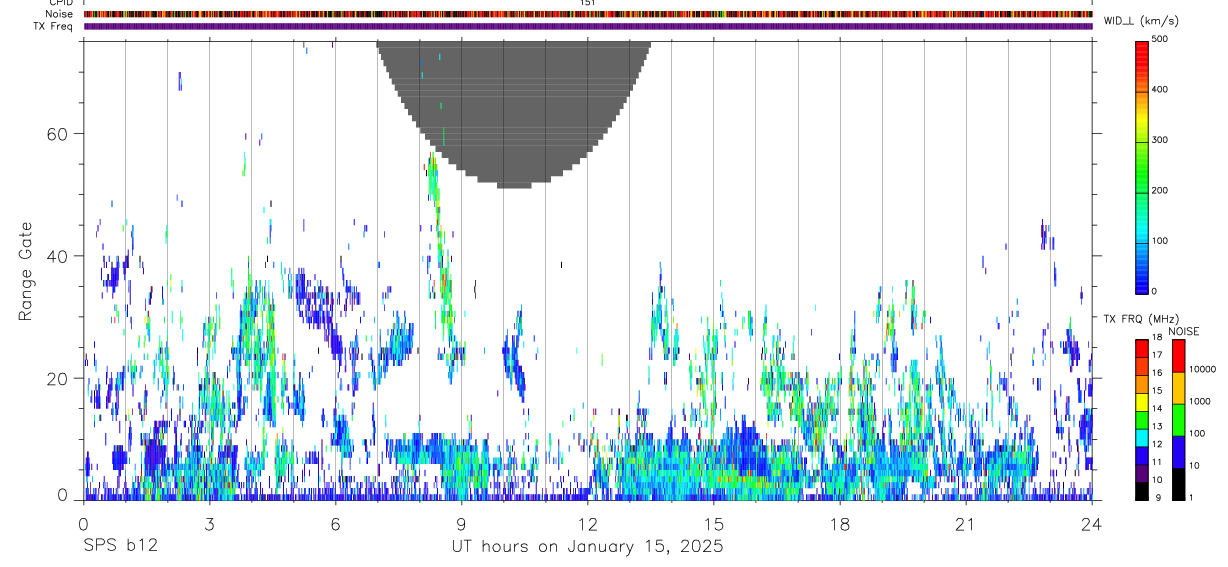Click the spectral width color bar near 500
The width and height of the screenshot is (1228, 567).
pyautogui.click(x=1141, y=44)
